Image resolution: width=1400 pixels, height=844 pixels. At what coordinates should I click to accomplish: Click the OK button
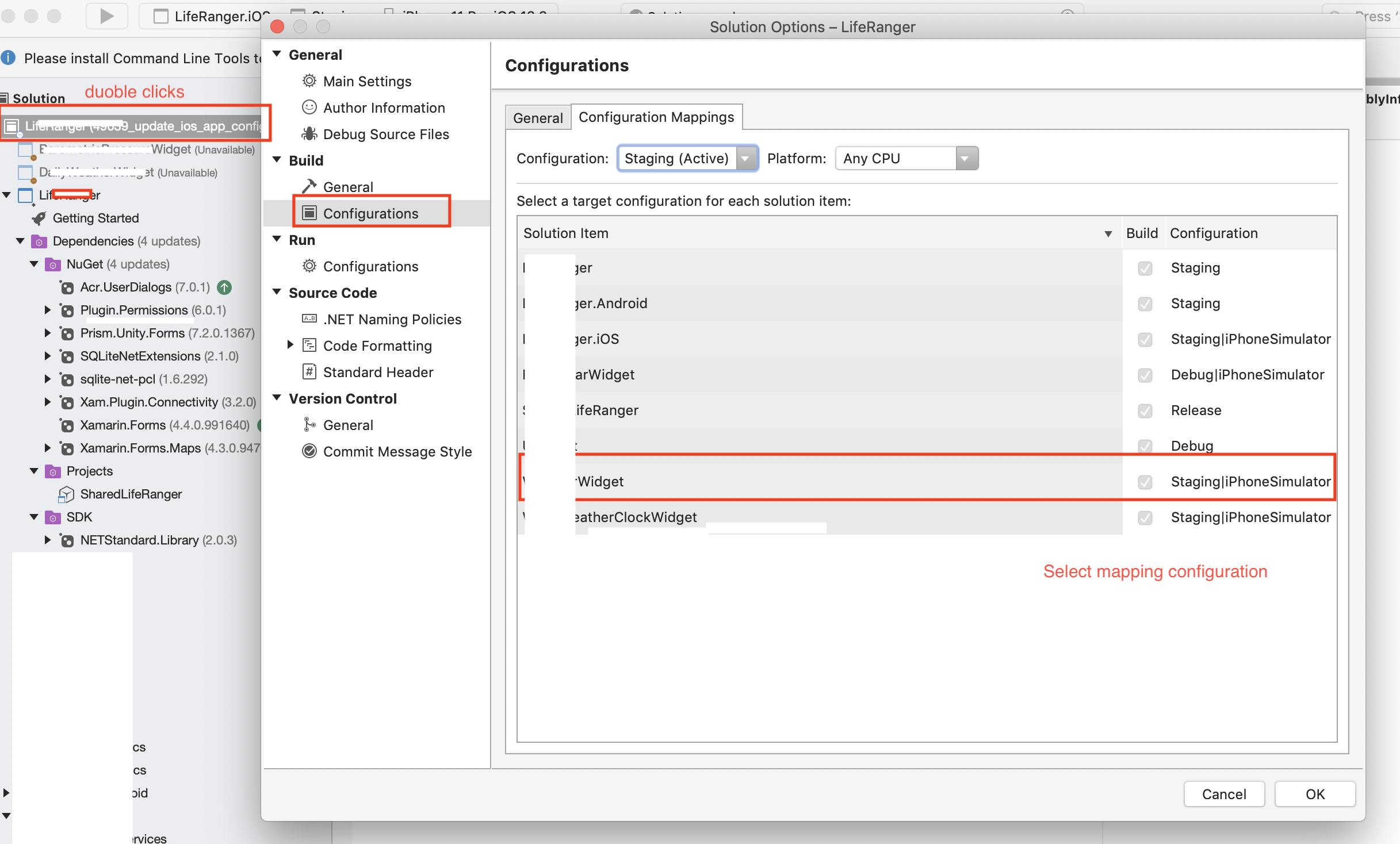click(x=1315, y=794)
